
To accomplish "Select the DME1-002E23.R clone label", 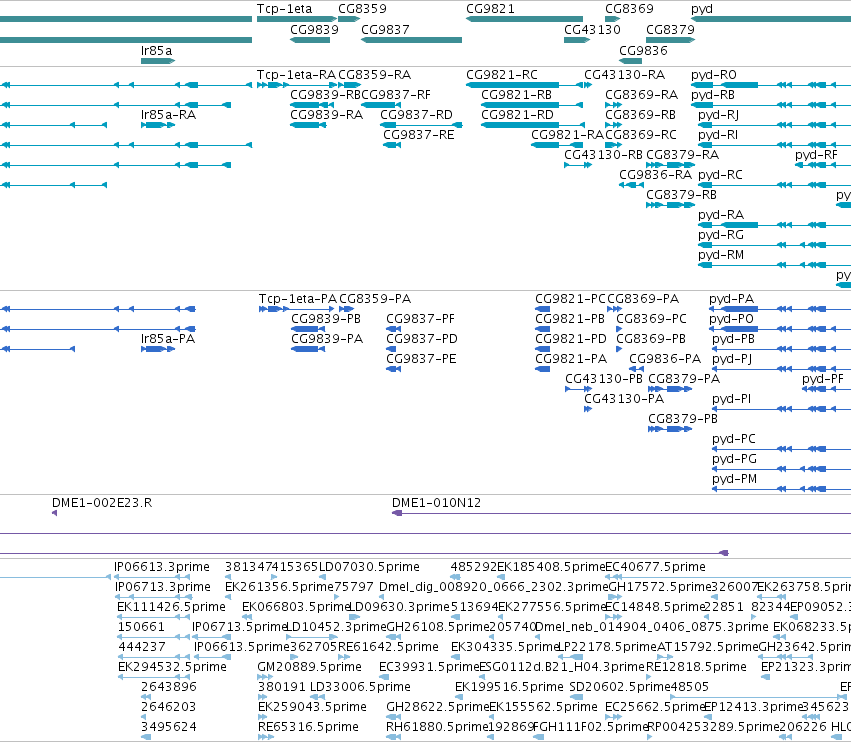I will click(x=102, y=503).
